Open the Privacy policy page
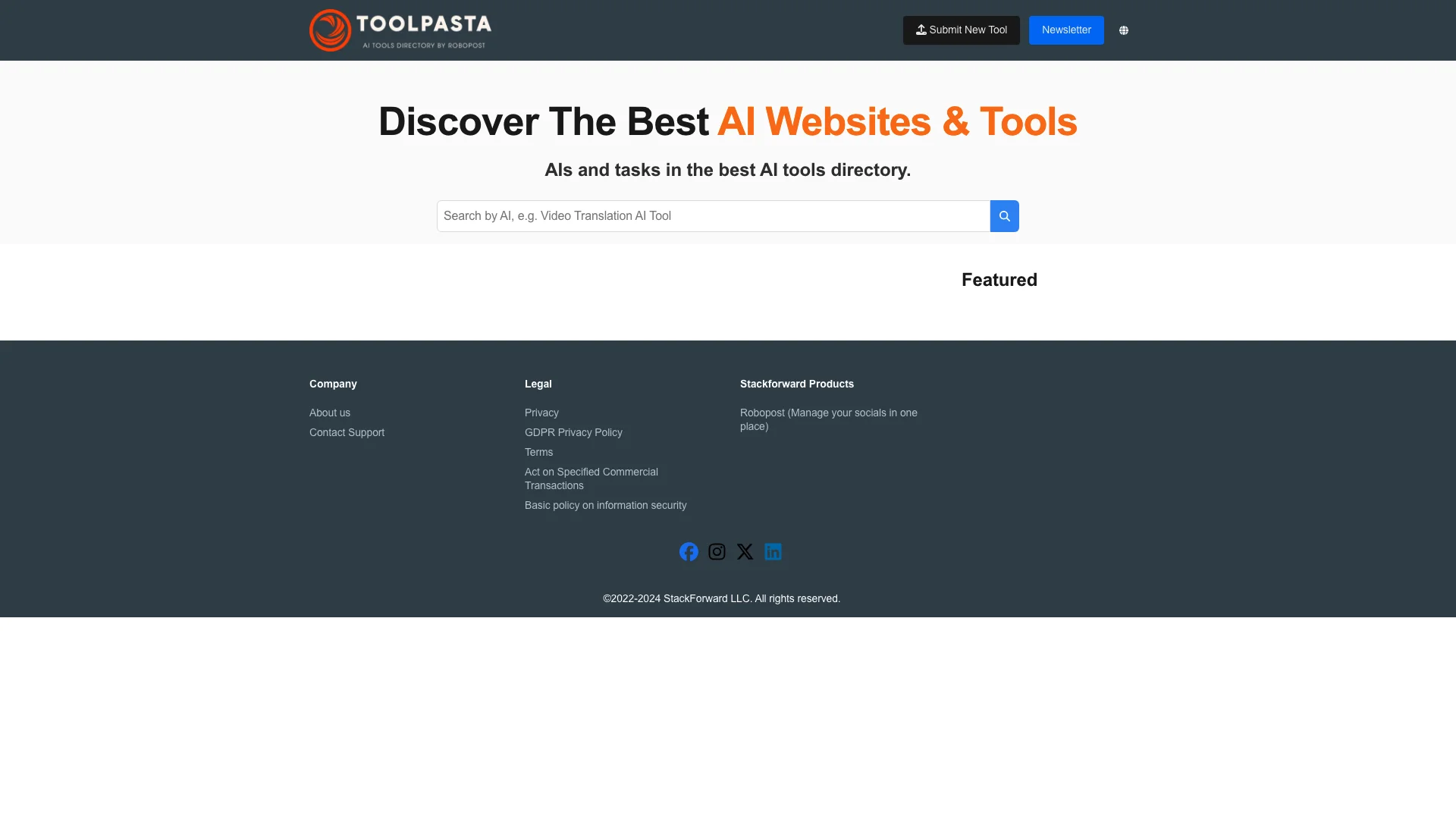 (x=541, y=412)
